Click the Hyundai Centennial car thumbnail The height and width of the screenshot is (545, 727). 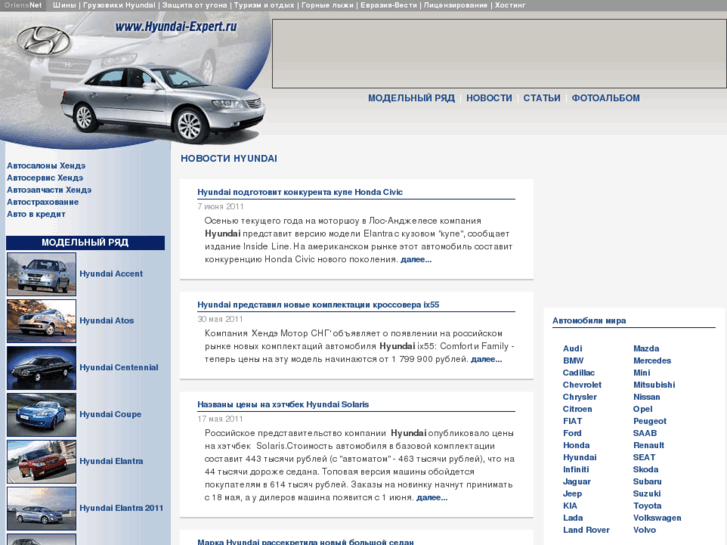[x=41, y=368]
